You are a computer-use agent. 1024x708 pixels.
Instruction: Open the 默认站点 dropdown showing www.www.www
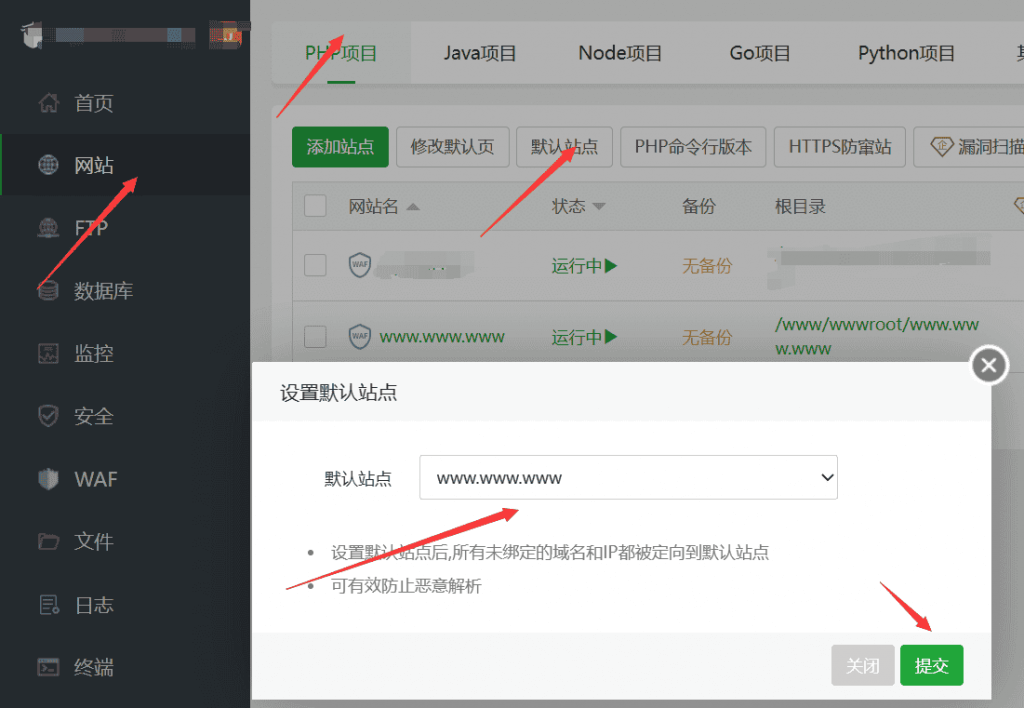coord(628,477)
